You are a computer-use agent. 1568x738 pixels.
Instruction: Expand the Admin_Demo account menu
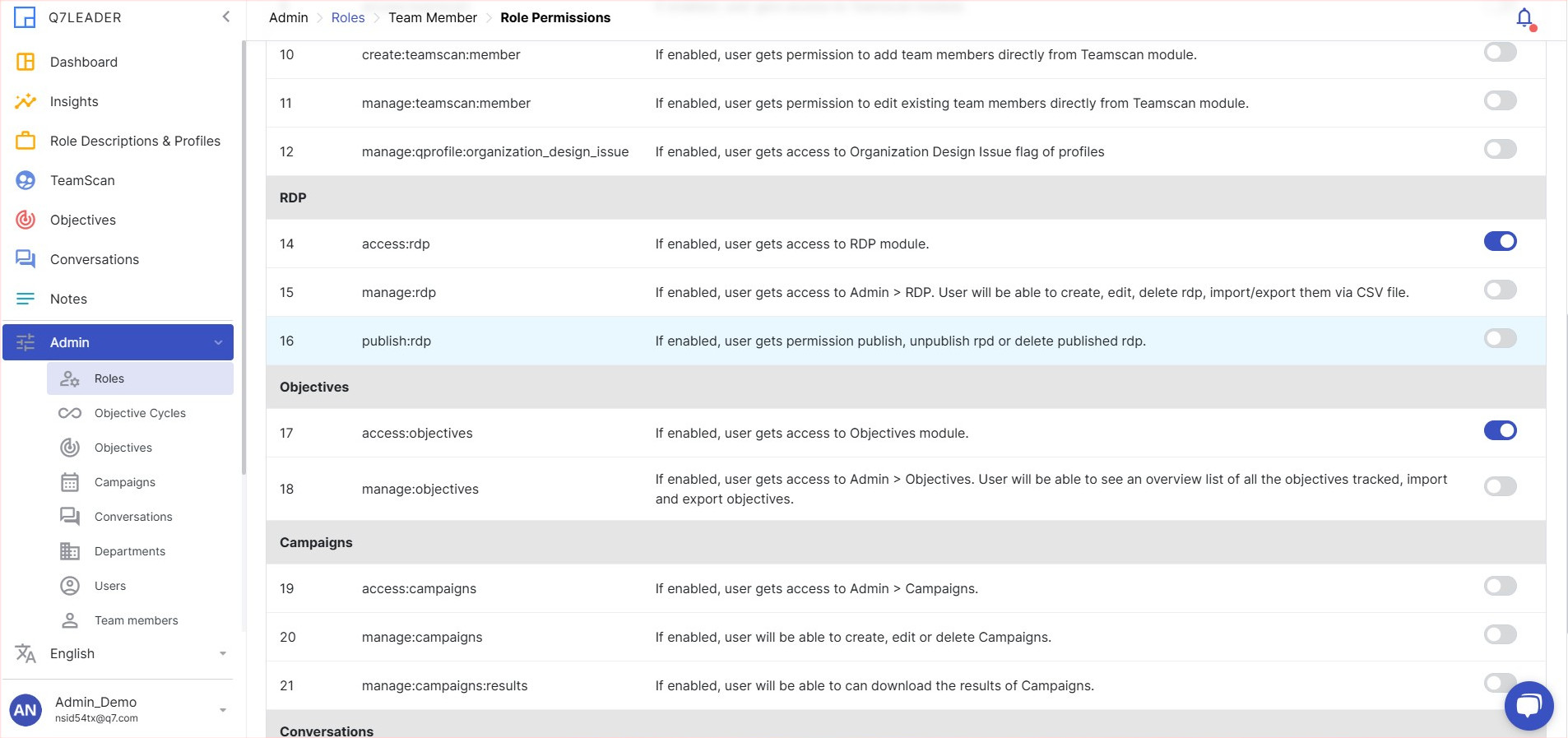(x=222, y=709)
